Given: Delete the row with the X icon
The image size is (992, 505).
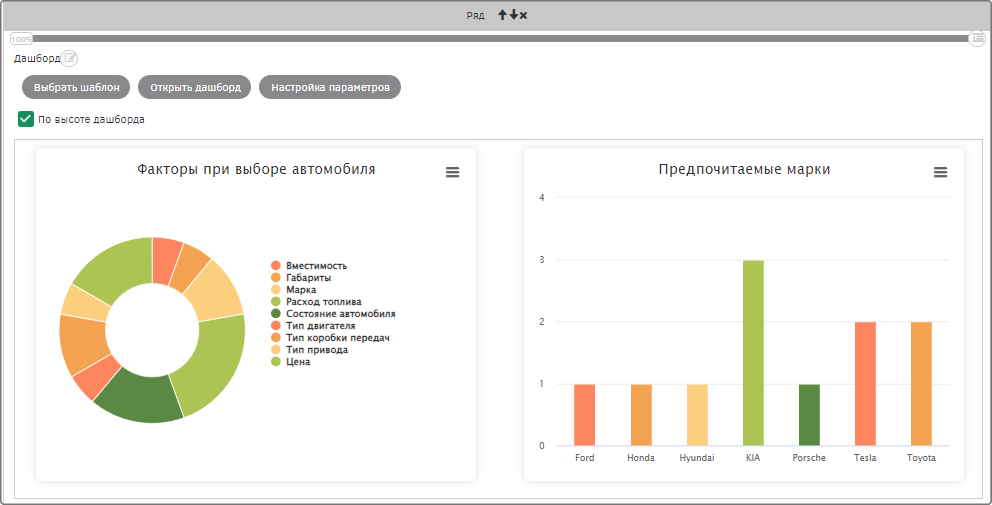Looking at the screenshot, I should pyautogui.click(x=523, y=15).
